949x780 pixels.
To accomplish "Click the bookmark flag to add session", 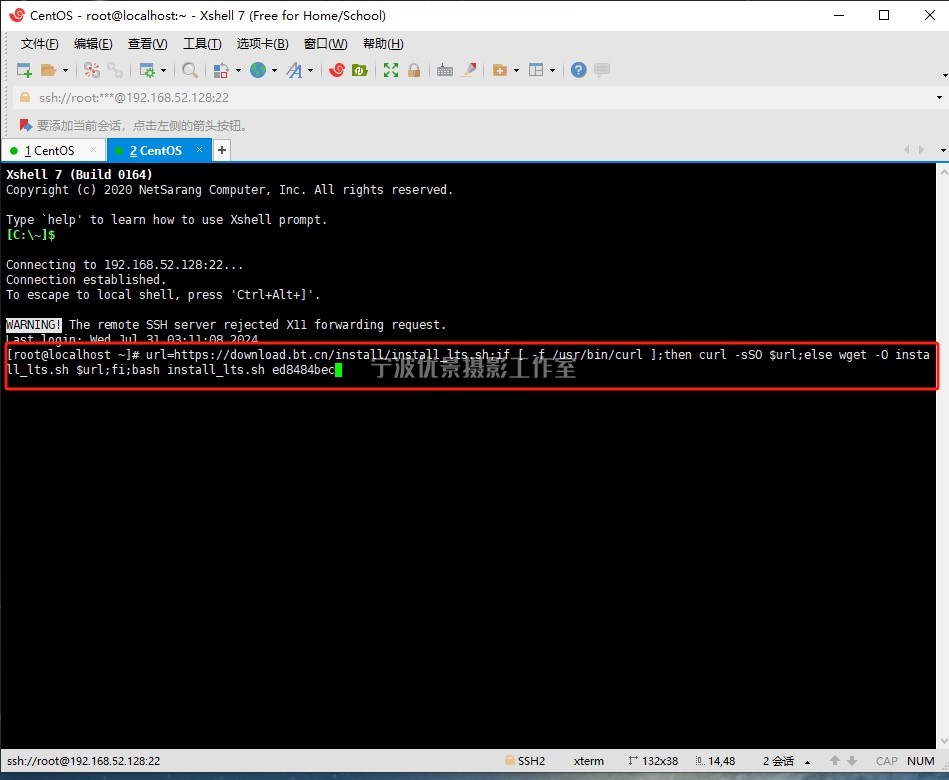I will [25, 126].
